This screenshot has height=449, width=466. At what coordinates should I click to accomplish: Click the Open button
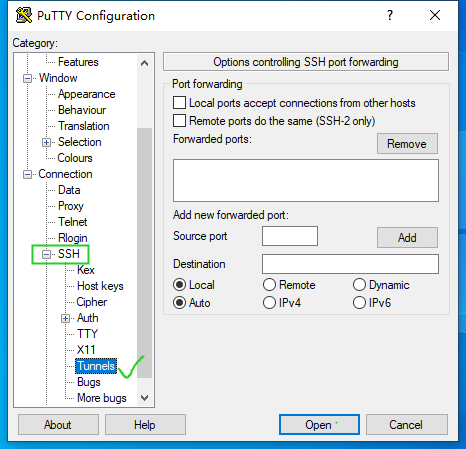tap(319, 425)
